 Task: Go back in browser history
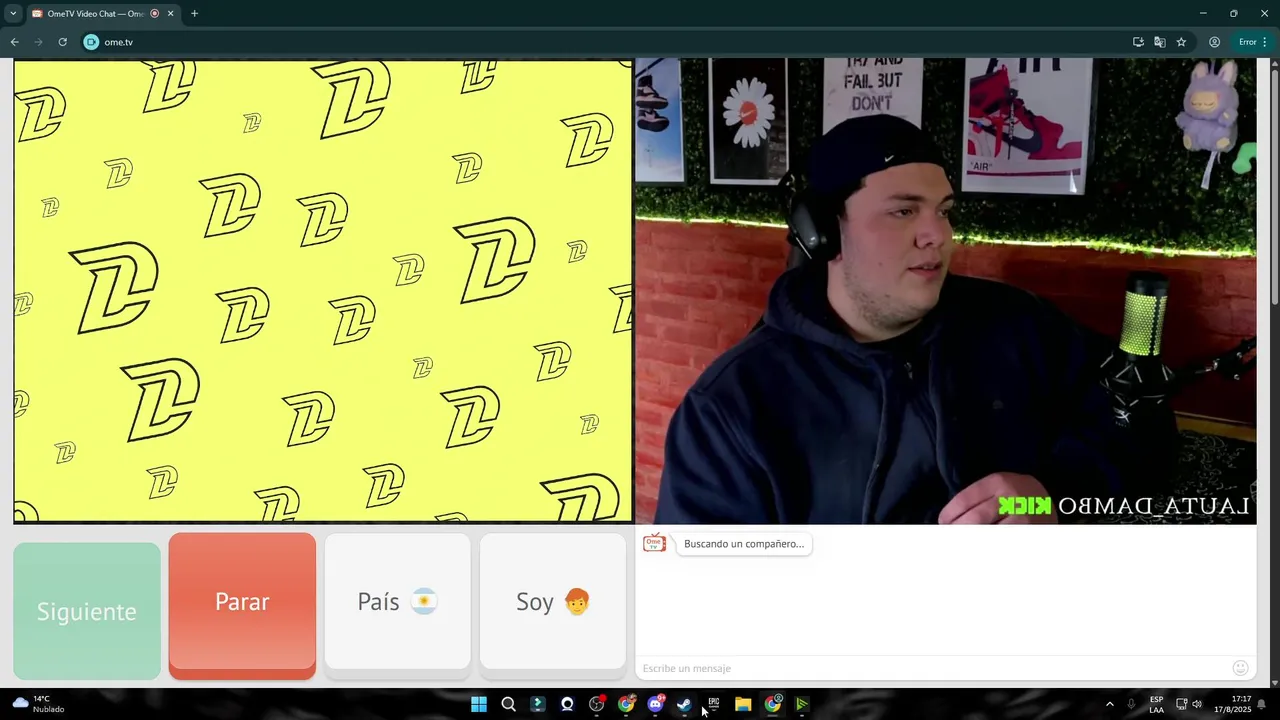click(x=14, y=42)
